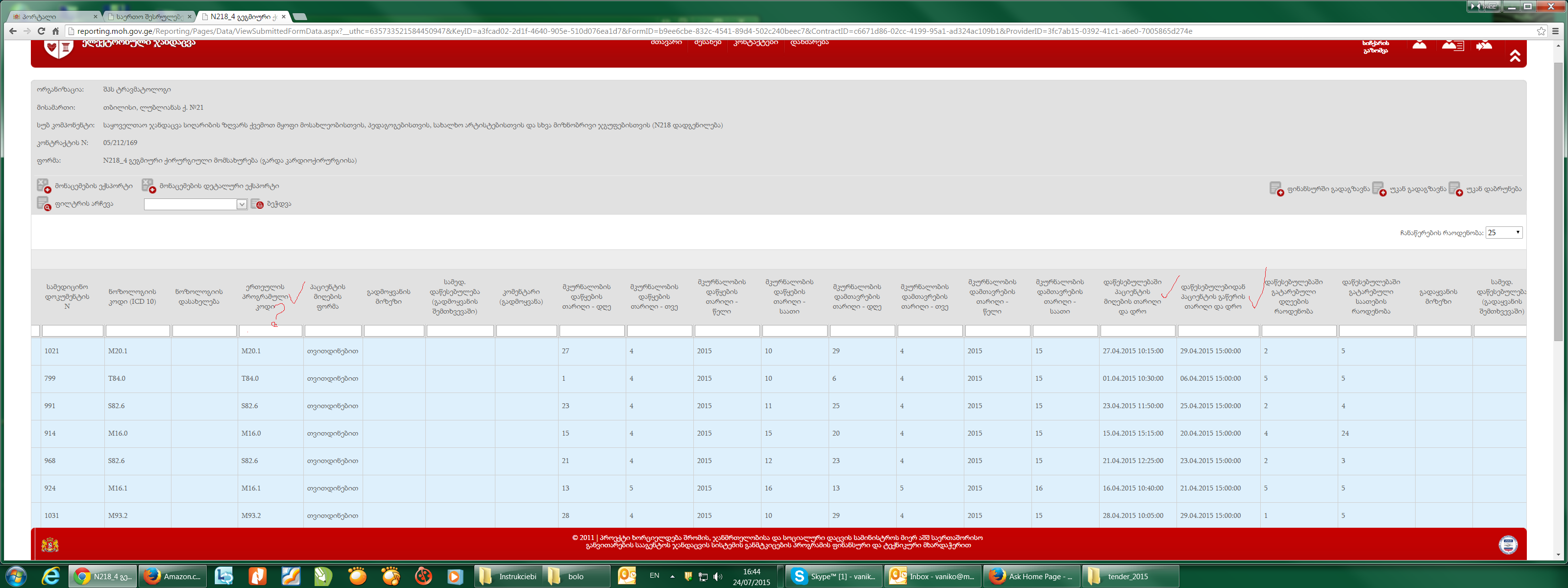Click the filter selection magnifier icon
Viewport: 1568px width, 588px height.
43,204
